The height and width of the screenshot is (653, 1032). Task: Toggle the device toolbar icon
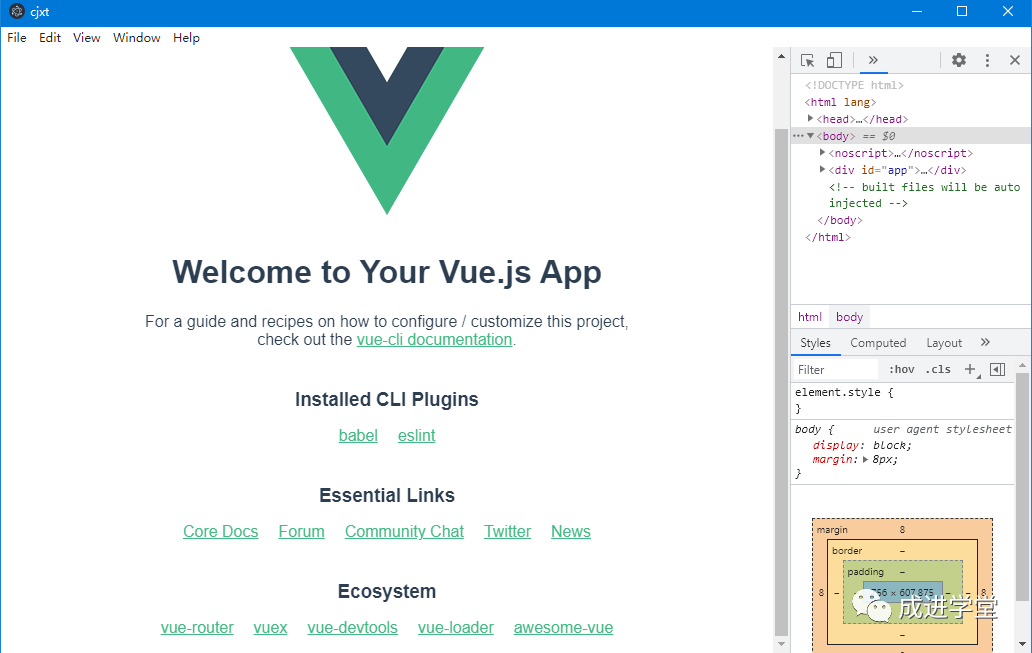click(834, 61)
